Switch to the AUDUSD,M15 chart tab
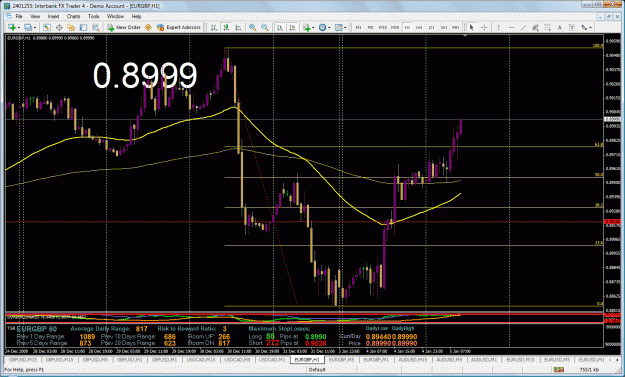This screenshot has height=377, width=625. pyautogui.click(x=413, y=359)
